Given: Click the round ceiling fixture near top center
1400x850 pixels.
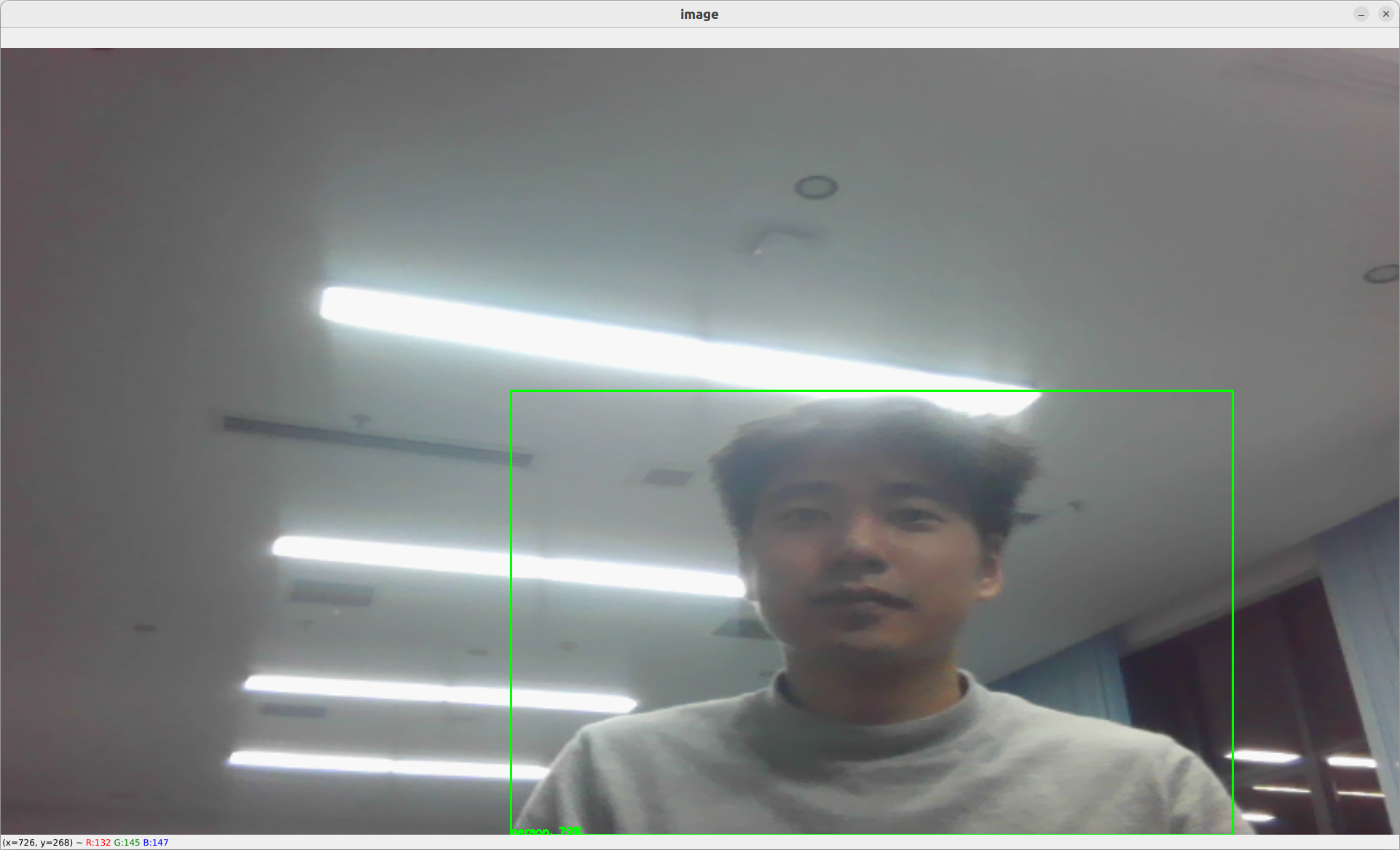Looking at the screenshot, I should 816,187.
